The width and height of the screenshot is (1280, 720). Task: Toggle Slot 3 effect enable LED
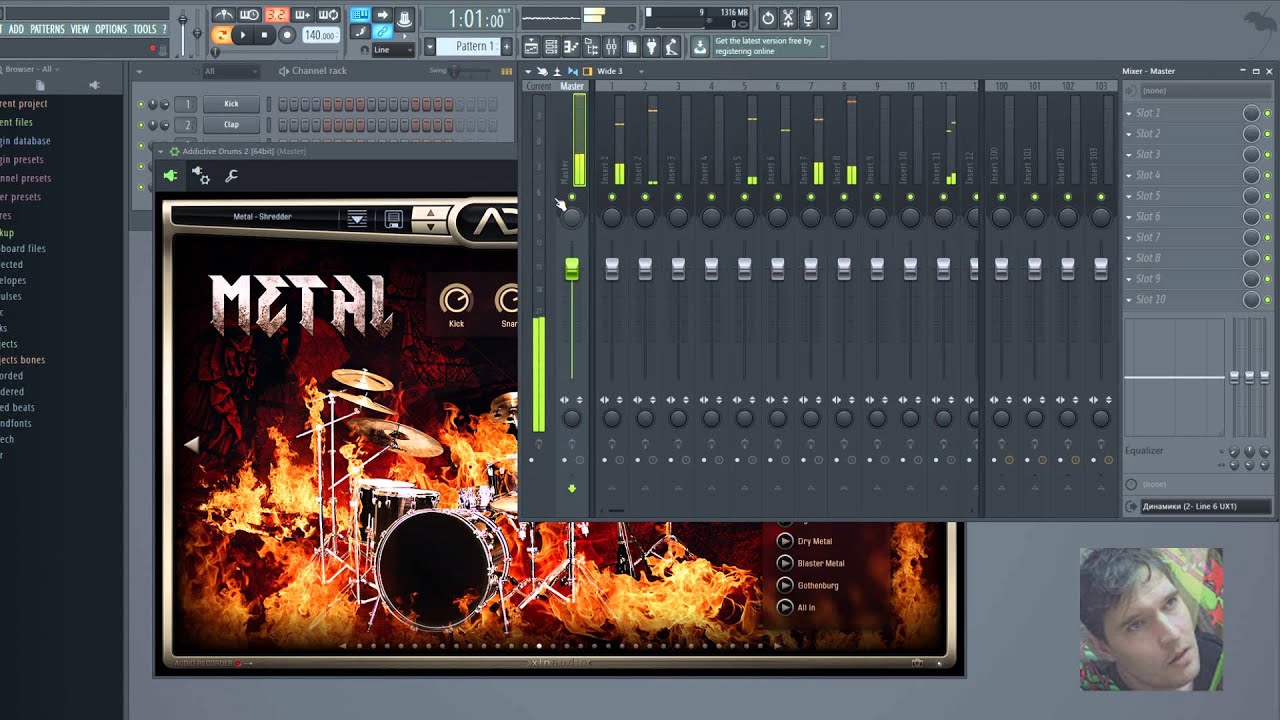tap(1267, 155)
